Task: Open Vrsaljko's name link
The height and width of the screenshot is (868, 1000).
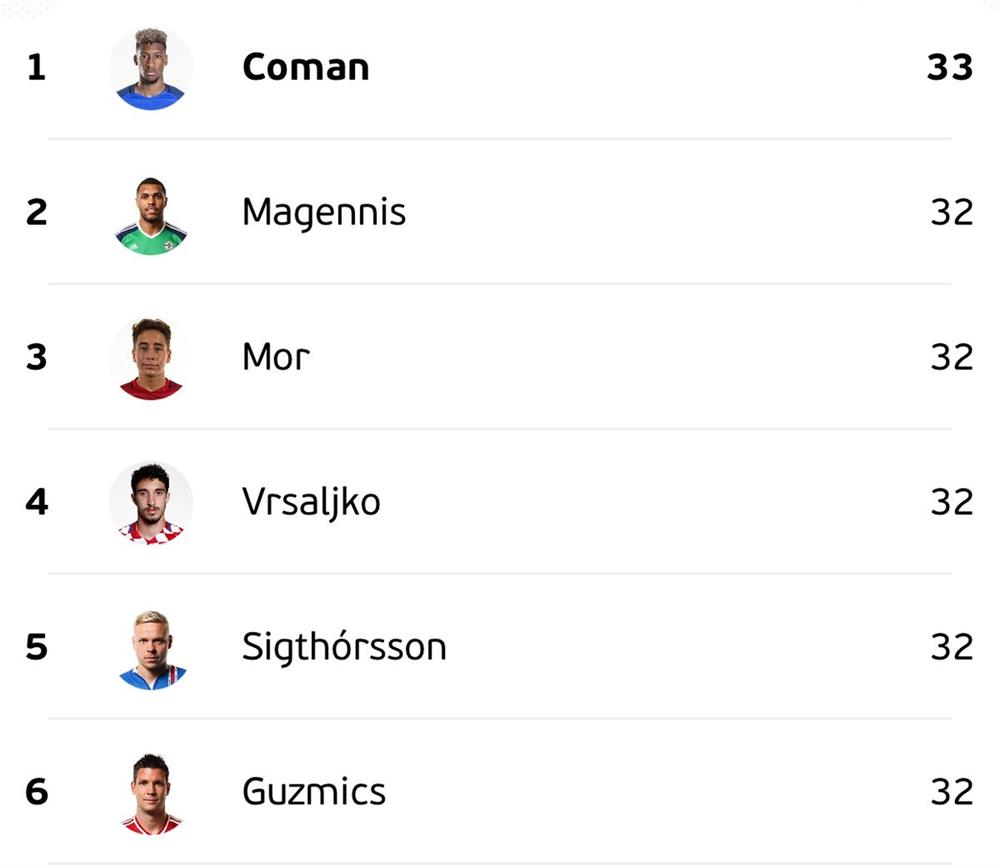Action: 311,502
